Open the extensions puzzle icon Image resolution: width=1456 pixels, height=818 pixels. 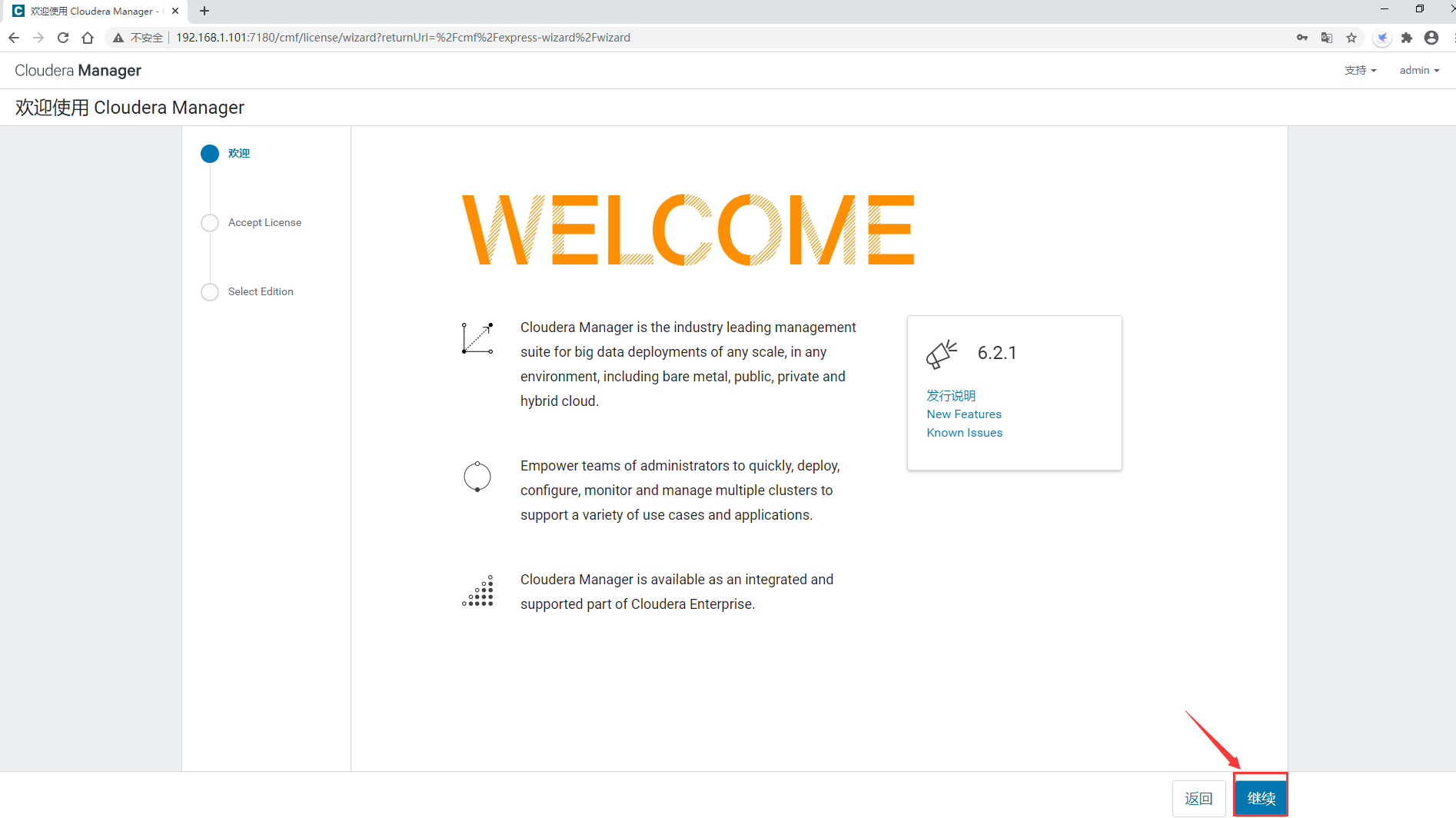(x=1407, y=38)
